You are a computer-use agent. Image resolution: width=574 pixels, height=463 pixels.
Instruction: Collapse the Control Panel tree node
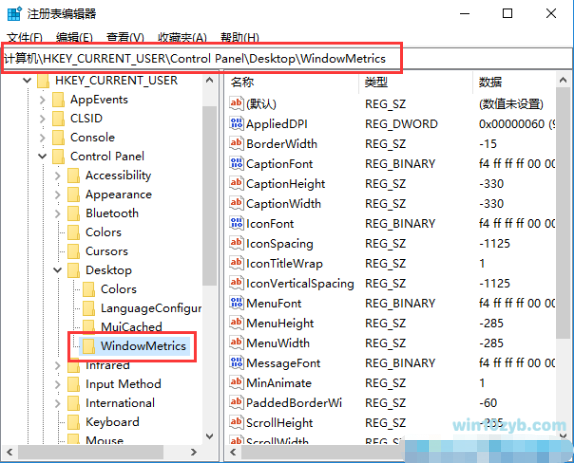point(42,156)
